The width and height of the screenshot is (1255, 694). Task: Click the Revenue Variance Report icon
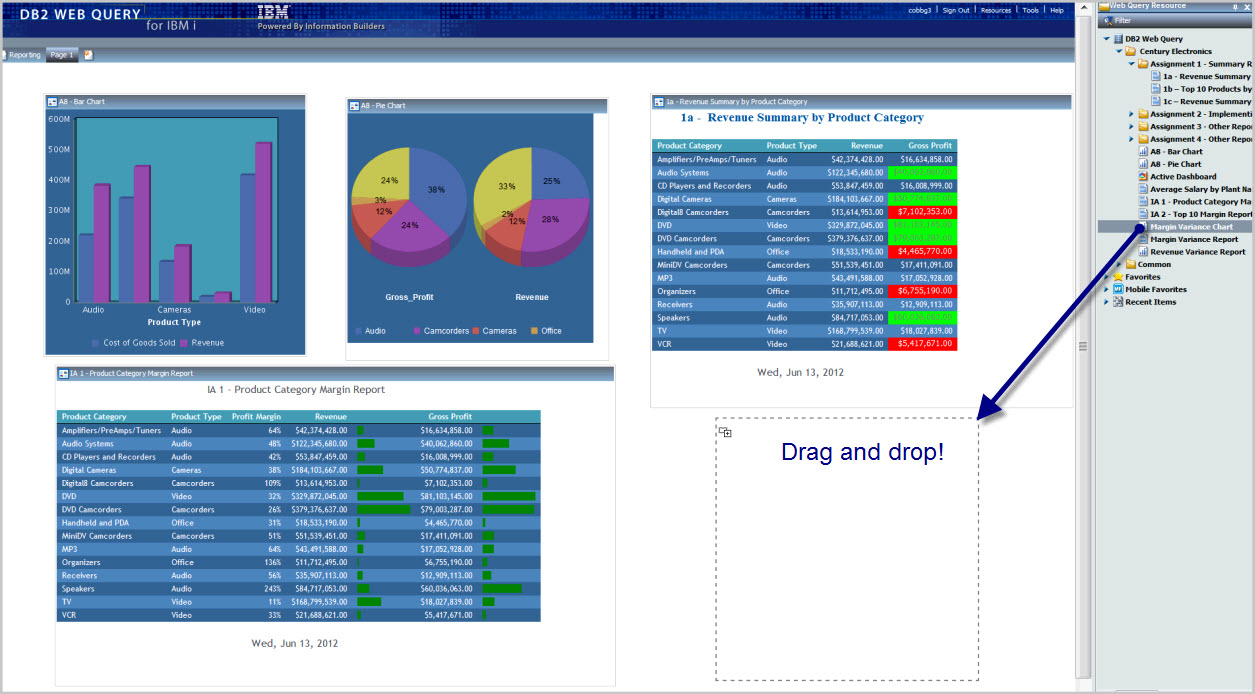click(x=1143, y=252)
